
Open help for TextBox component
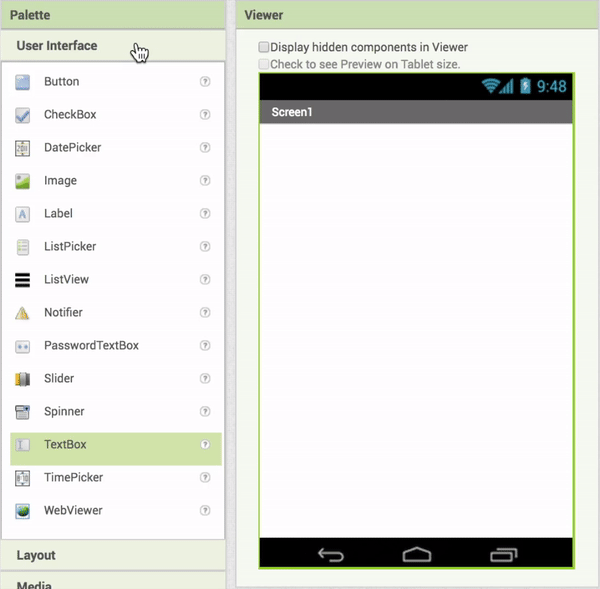[x=205, y=444]
